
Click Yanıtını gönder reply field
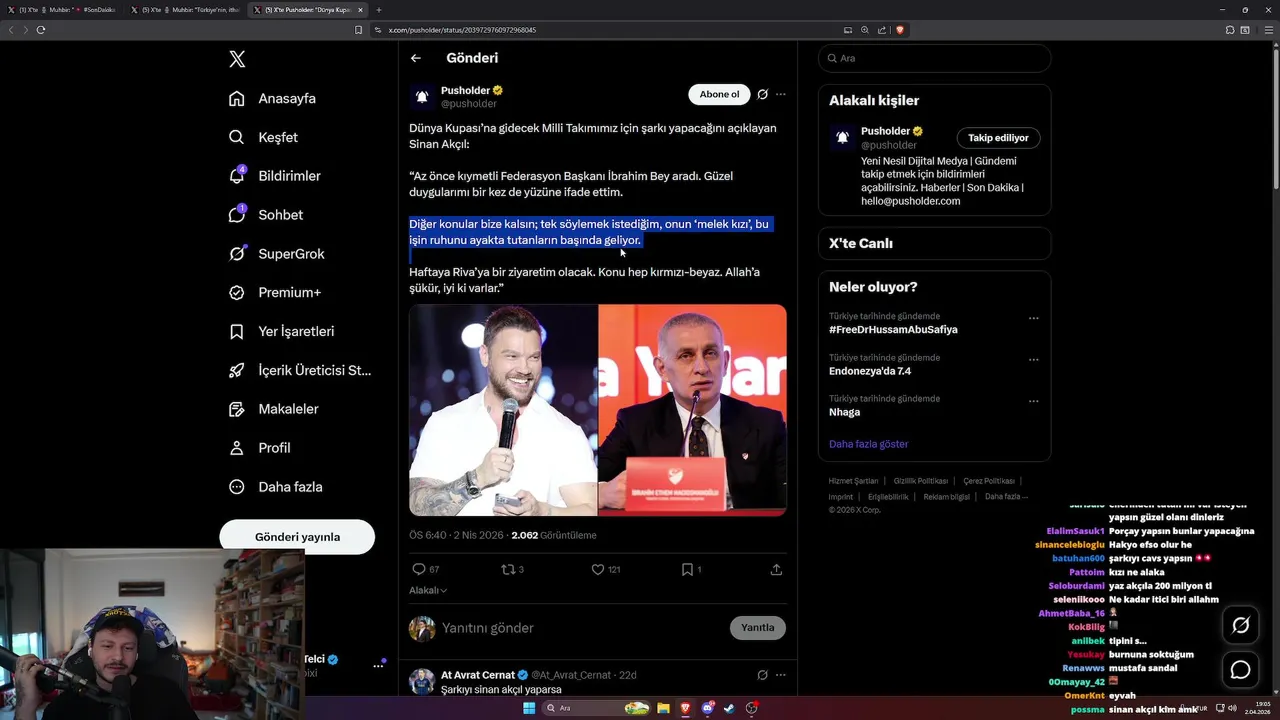coord(580,628)
